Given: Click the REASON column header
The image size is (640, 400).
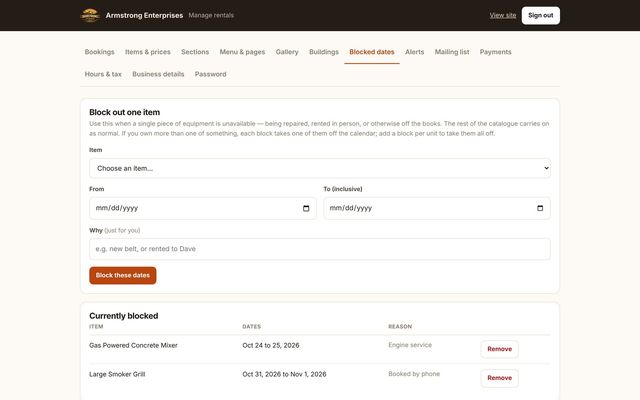Looking at the screenshot, I should tap(400, 327).
